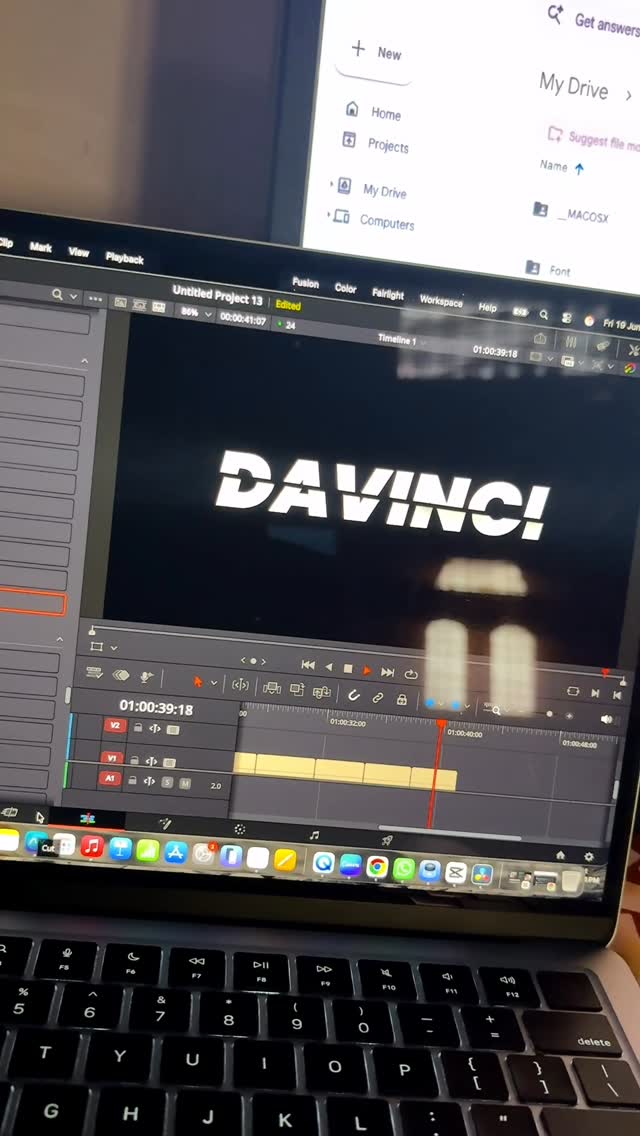
Task: Open Music app in the Dock
Action: pyautogui.click(x=92, y=845)
